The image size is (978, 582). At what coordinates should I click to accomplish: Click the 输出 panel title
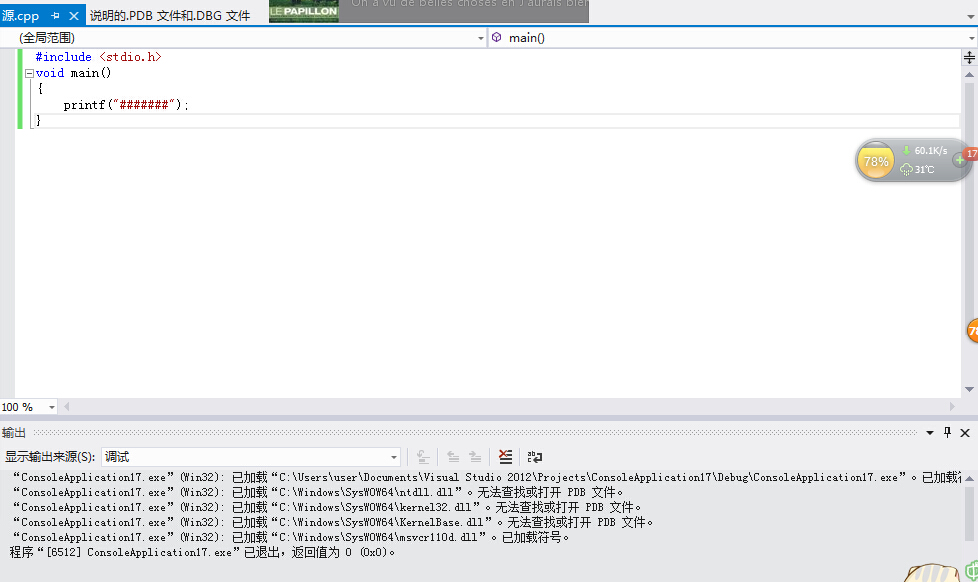click(x=14, y=432)
